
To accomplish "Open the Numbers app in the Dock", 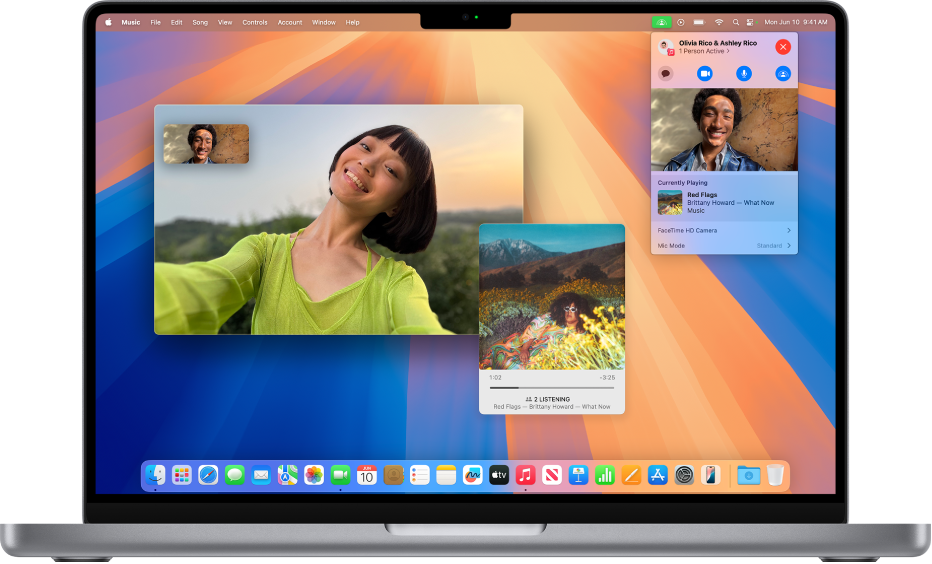I will tap(605, 476).
